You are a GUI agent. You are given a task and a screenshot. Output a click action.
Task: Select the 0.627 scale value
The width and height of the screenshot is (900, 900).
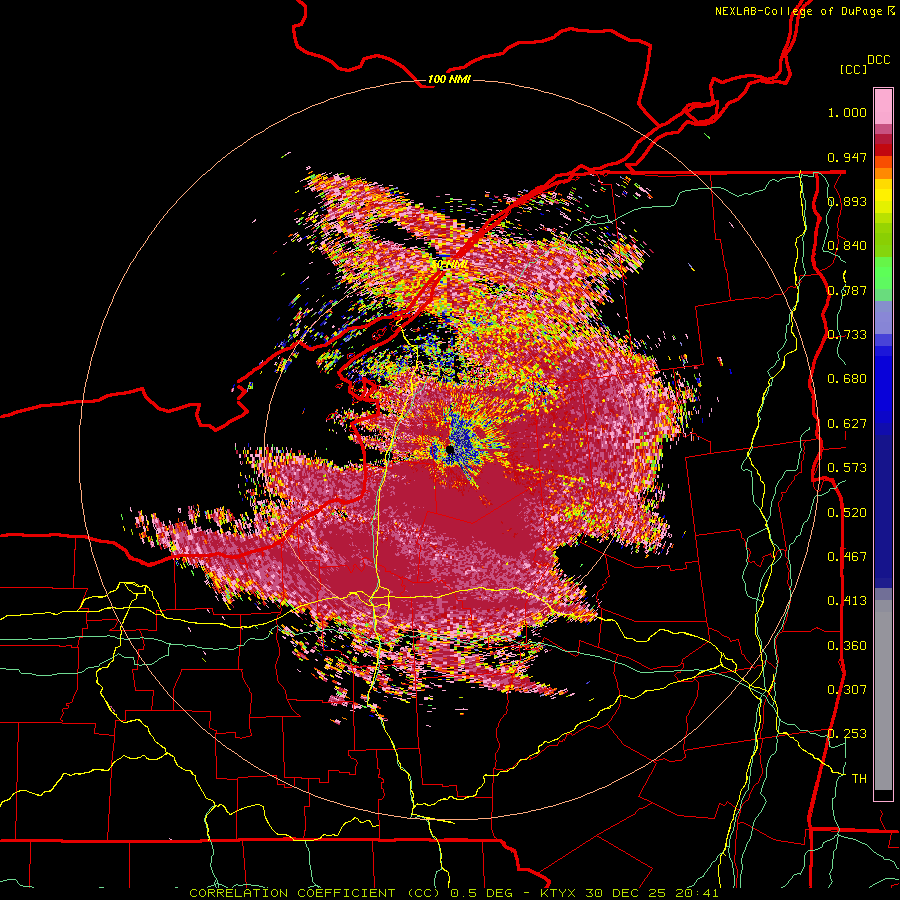(847, 424)
